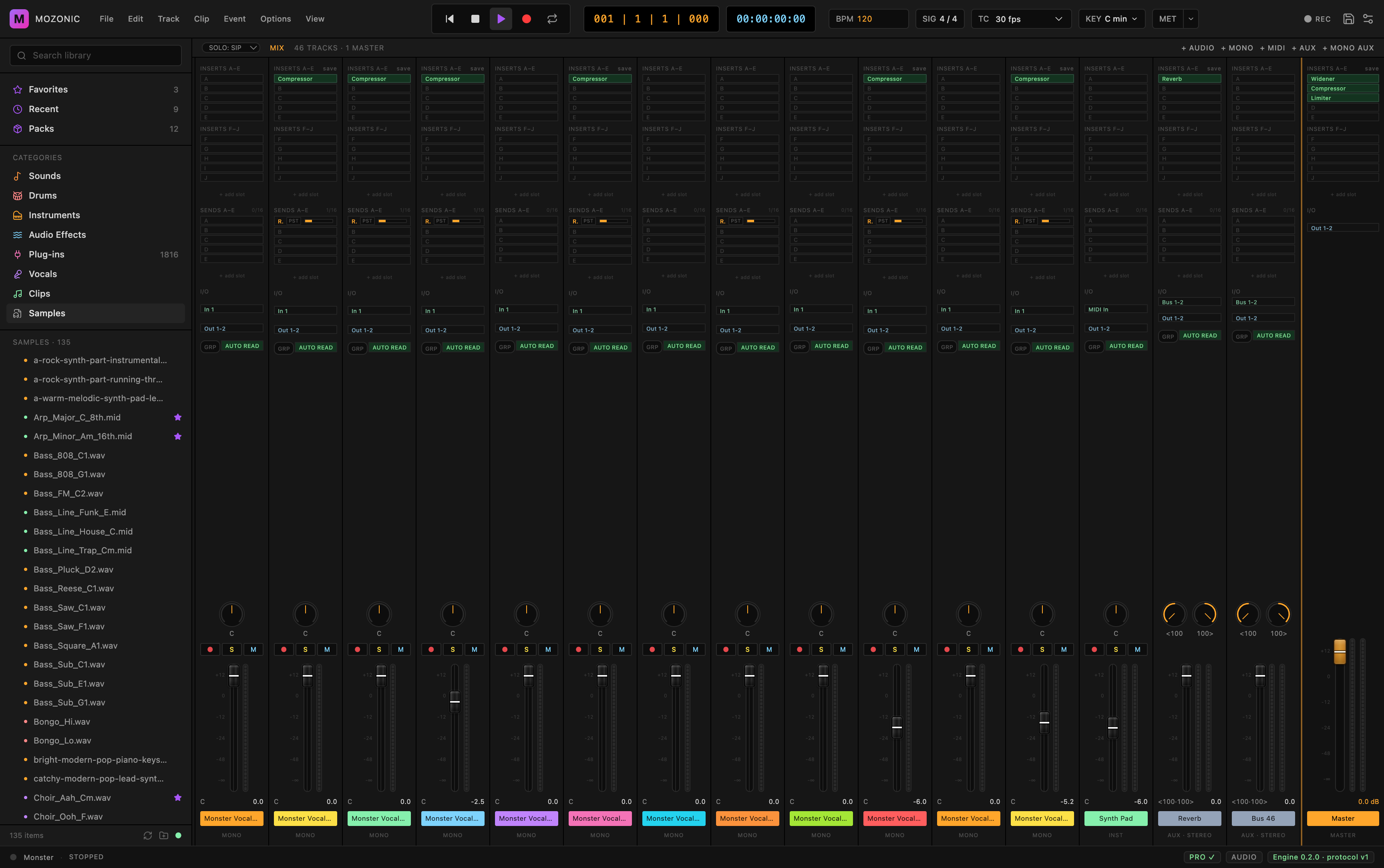Expand the KEY C min dropdown
1384x868 pixels.
click(x=1111, y=19)
